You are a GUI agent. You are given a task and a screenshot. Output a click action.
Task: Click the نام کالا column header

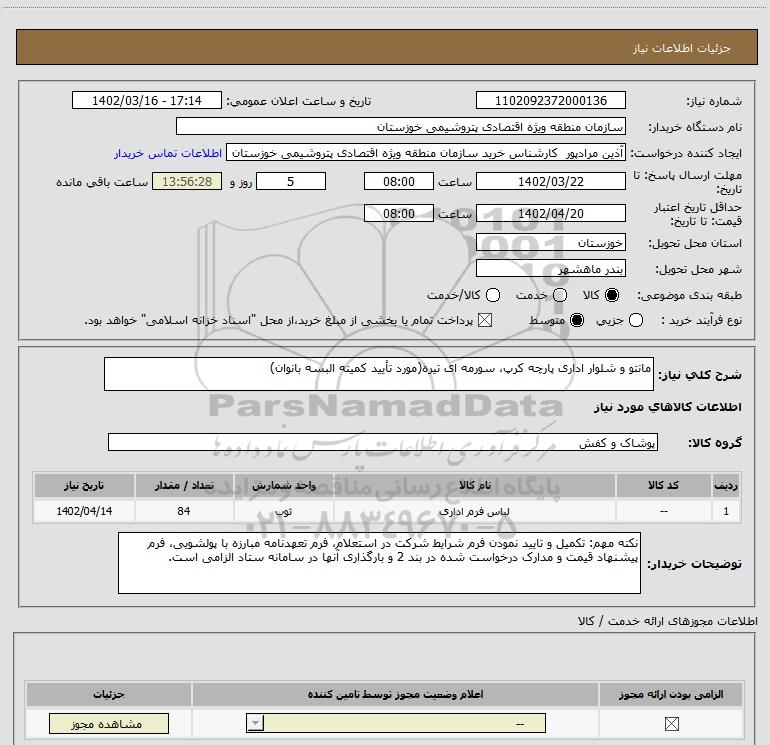(474, 486)
